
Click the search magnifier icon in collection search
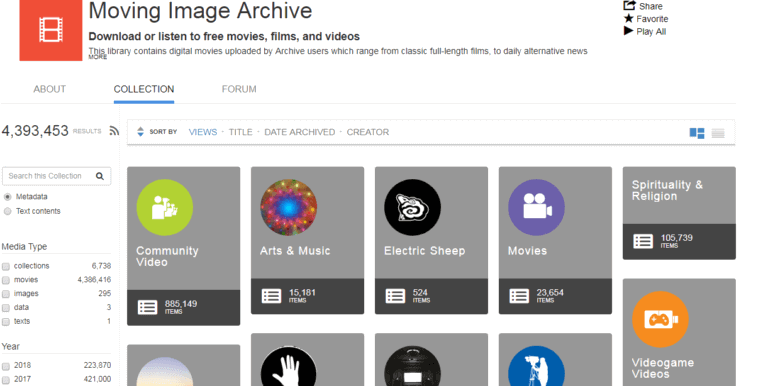click(100, 176)
